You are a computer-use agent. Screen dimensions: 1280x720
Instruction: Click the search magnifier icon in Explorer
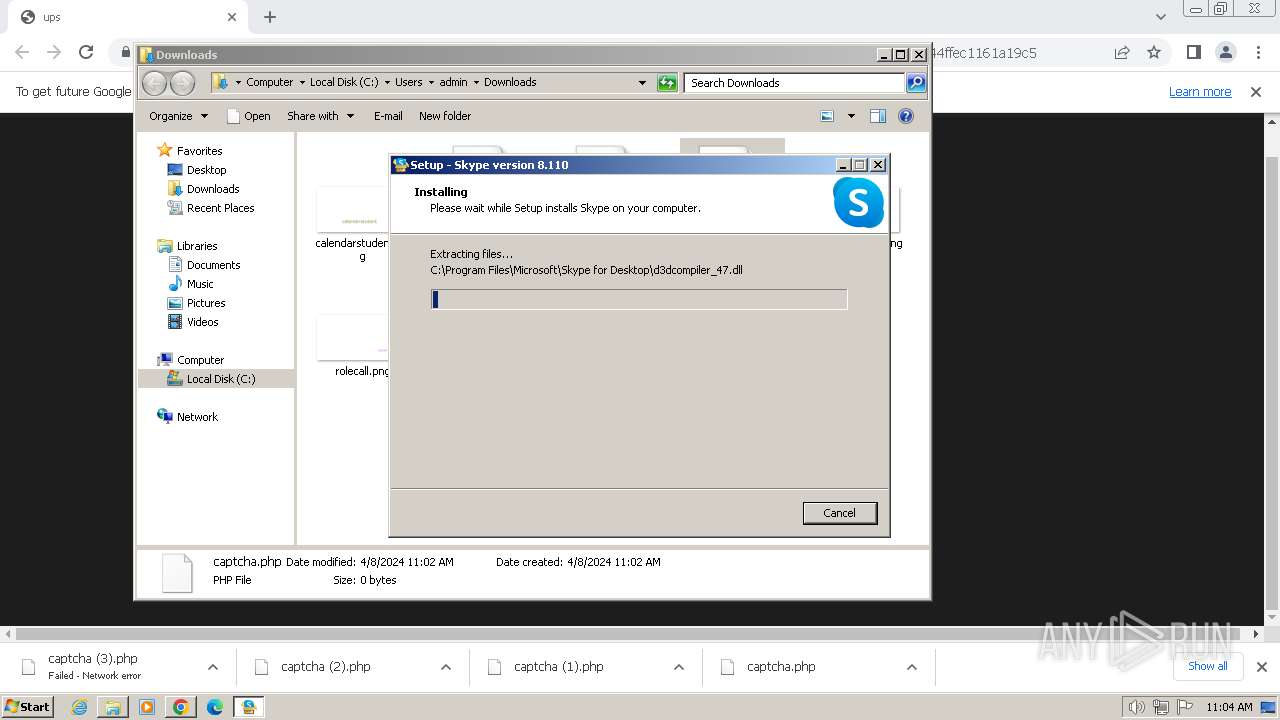(x=916, y=83)
